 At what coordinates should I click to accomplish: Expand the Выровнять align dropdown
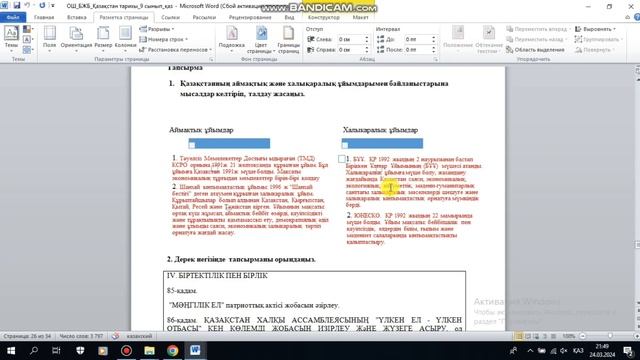click(595, 29)
